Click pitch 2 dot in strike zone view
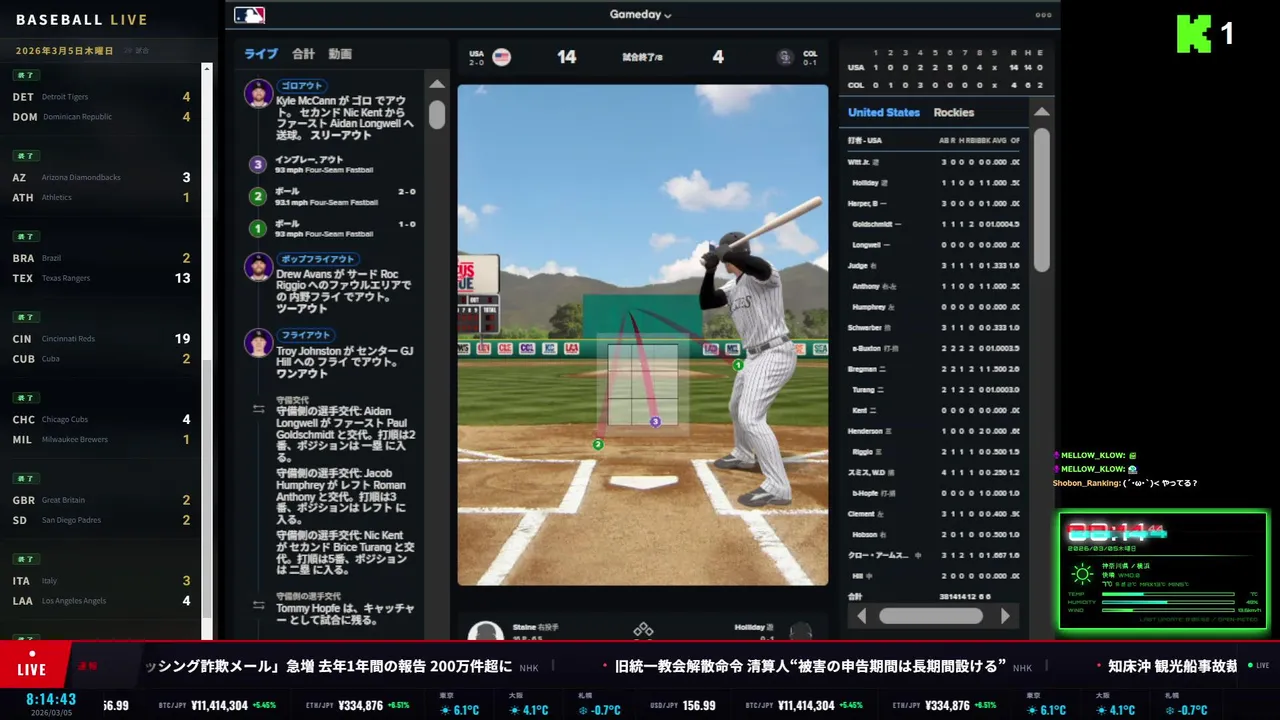 coord(598,444)
